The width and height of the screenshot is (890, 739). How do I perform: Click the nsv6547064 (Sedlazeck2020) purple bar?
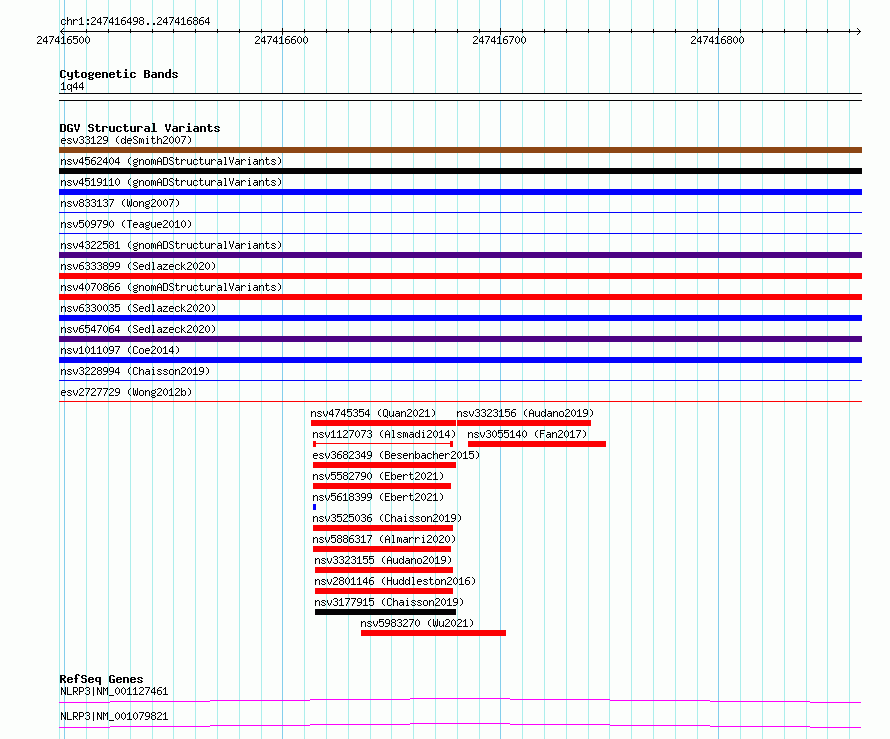pos(460,339)
